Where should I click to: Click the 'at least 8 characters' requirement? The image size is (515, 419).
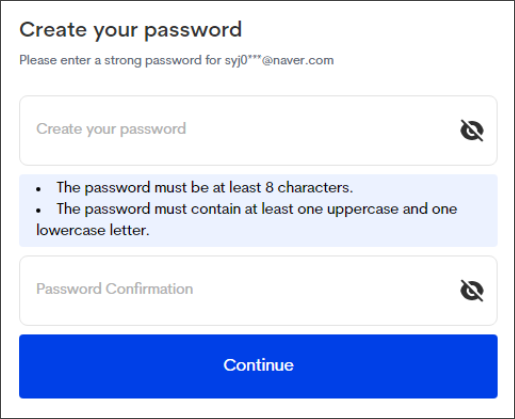pos(204,188)
